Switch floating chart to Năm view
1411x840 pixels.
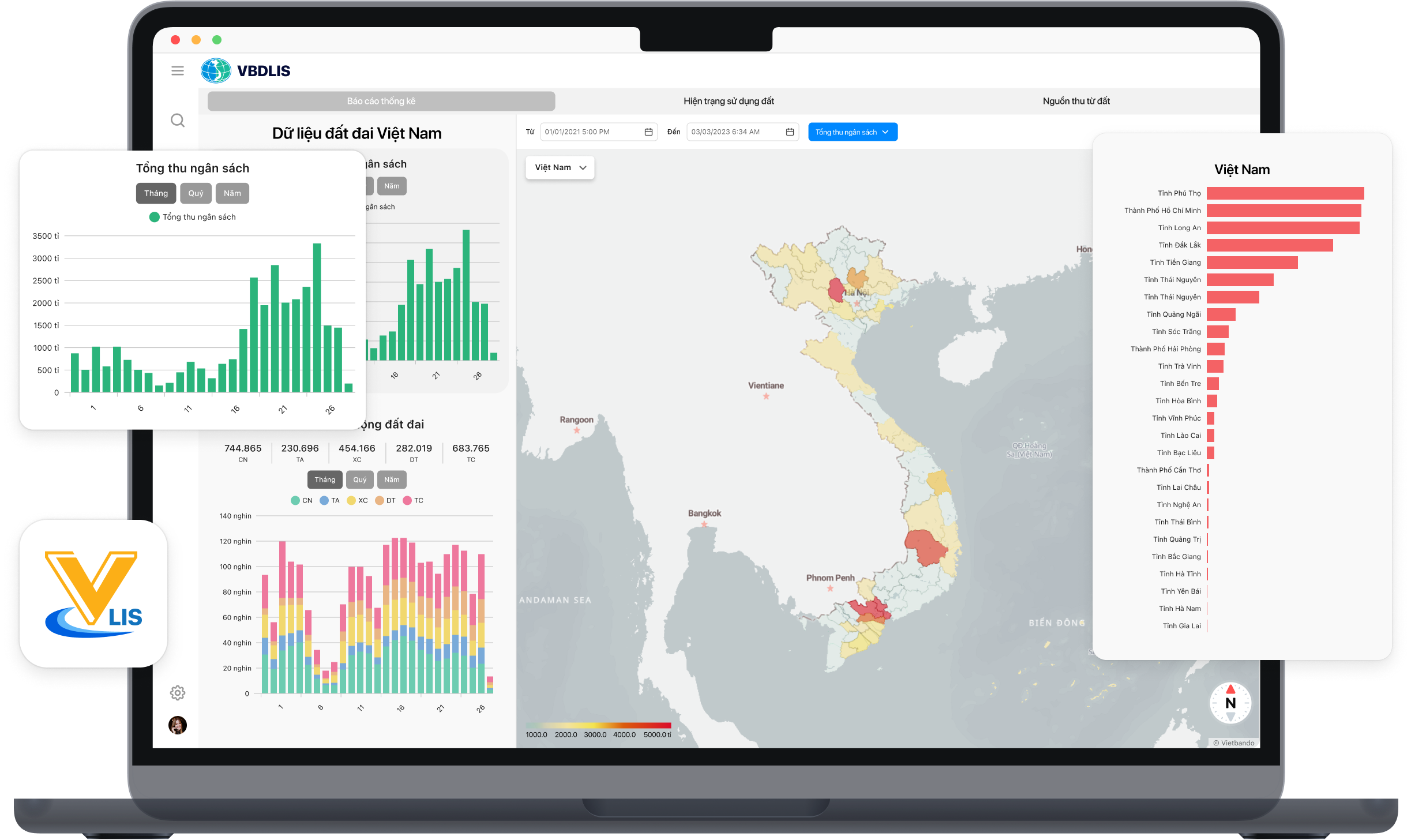point(232,193)
